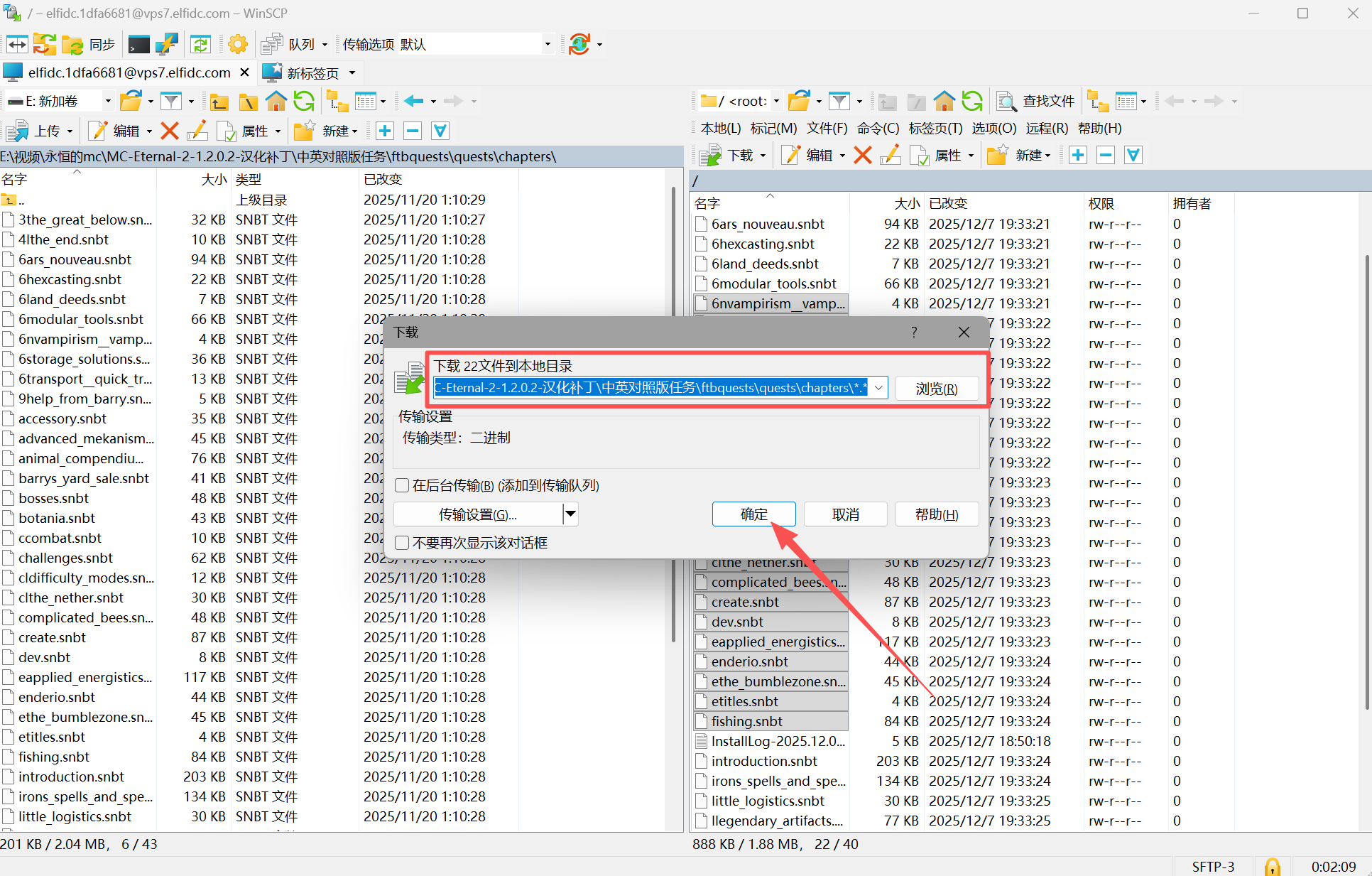
Task: Click the red delete X in local toolbar
Action: pos(170,131)
